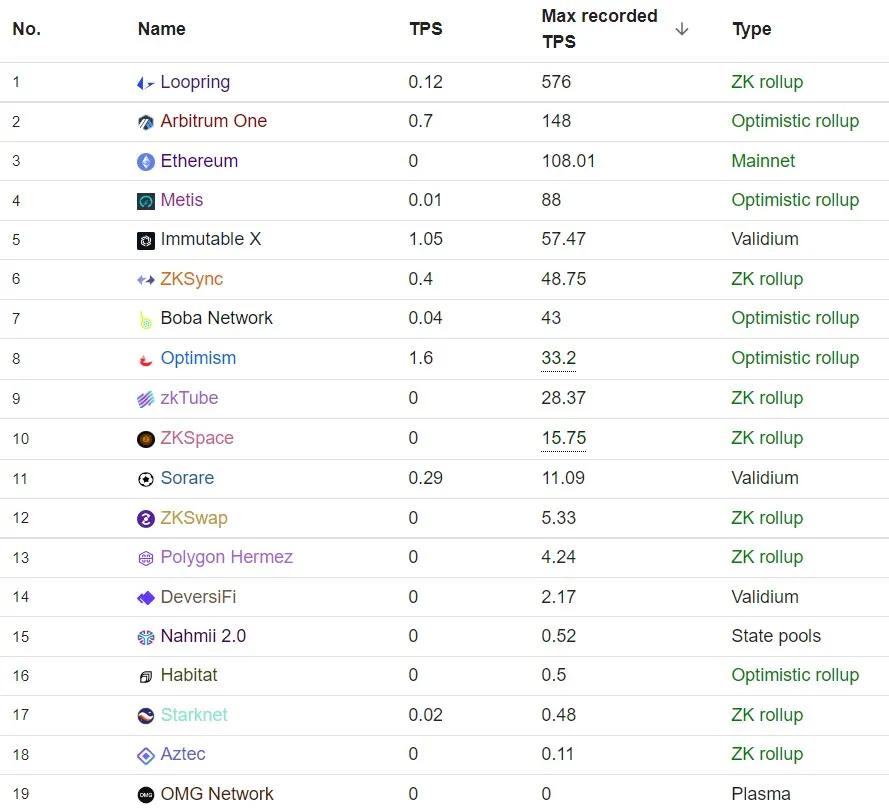Viewport: 889px width, 810px height.
Task: Click the Type column header
Action: click(x=751, y=29)
